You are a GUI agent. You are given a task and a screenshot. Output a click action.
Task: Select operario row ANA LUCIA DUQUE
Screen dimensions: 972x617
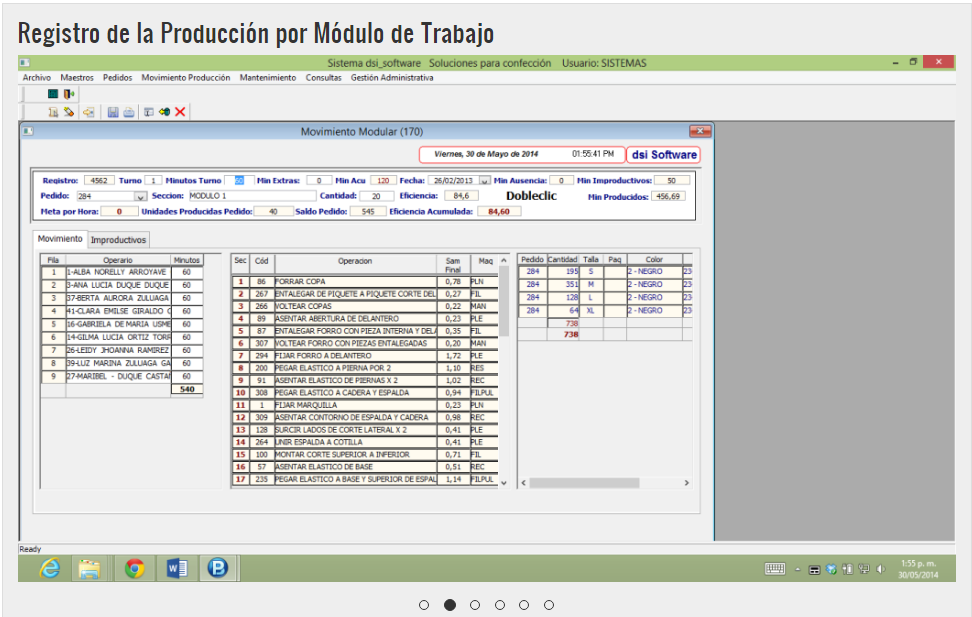pyautogui.click(x=122, y=285)
